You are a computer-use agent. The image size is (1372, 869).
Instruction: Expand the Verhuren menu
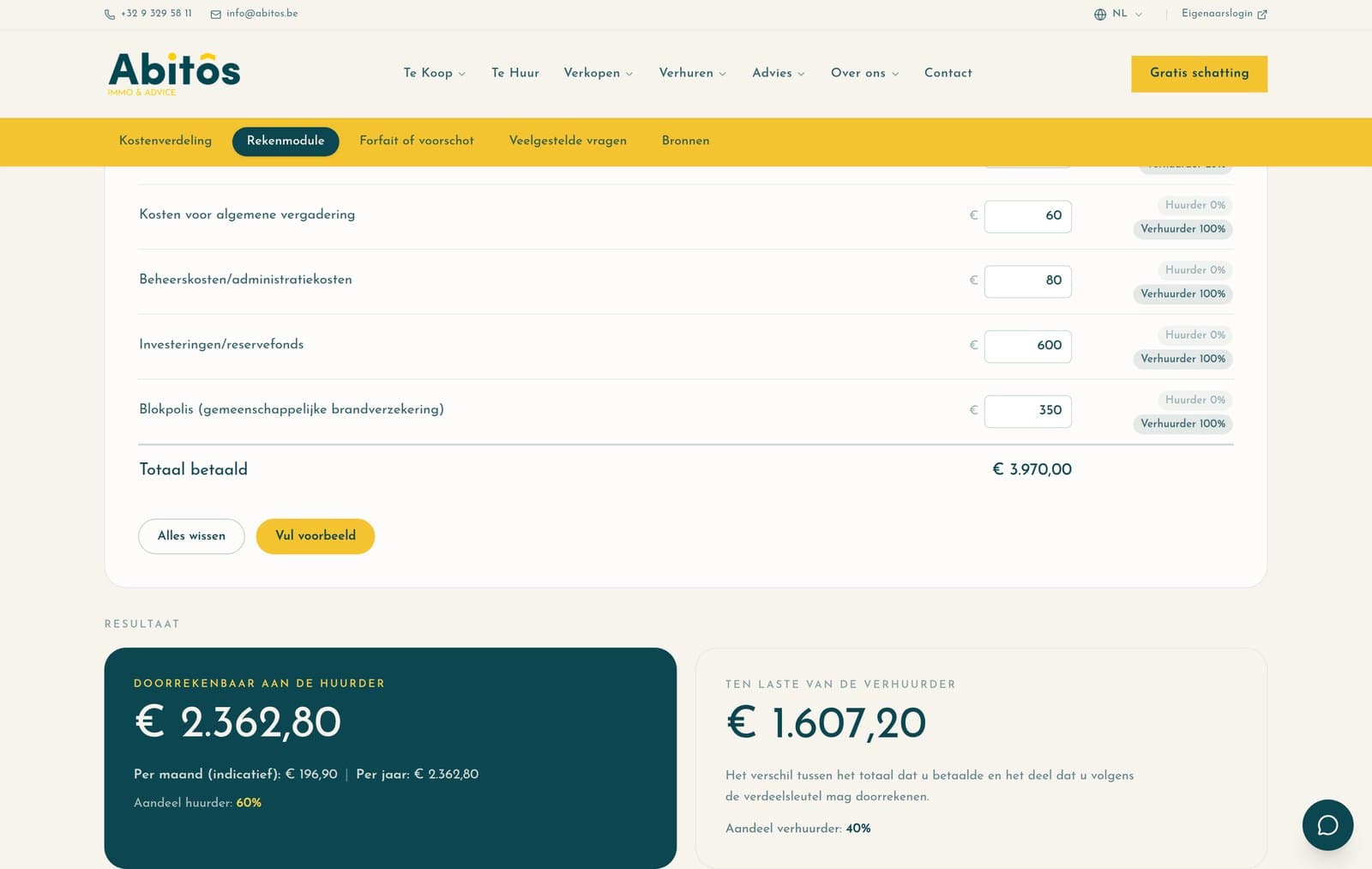coord(692,73)
